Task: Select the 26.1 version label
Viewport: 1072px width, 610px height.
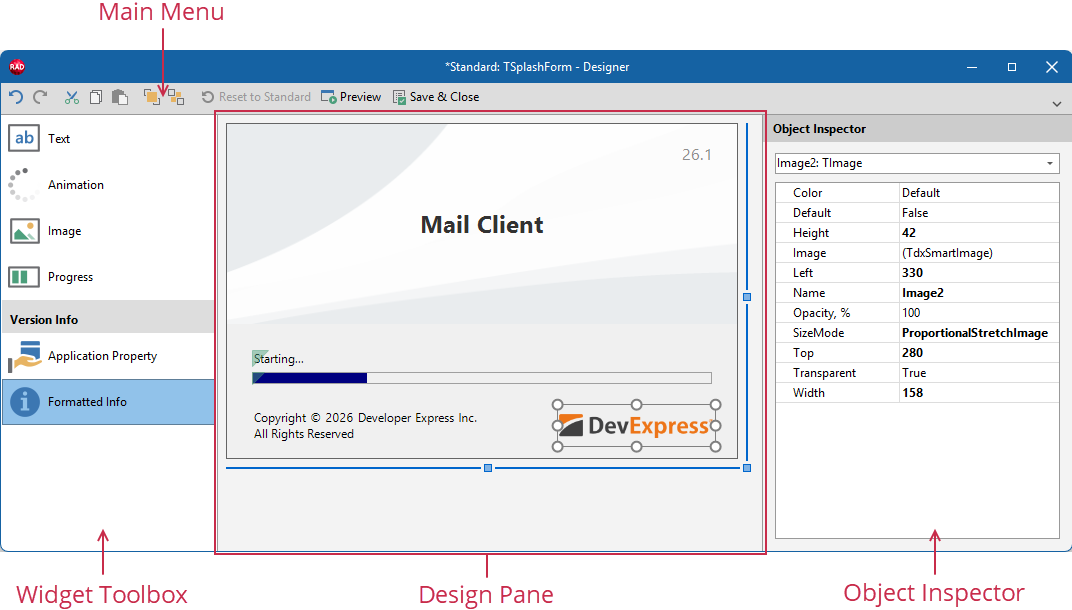Action: 697,155
